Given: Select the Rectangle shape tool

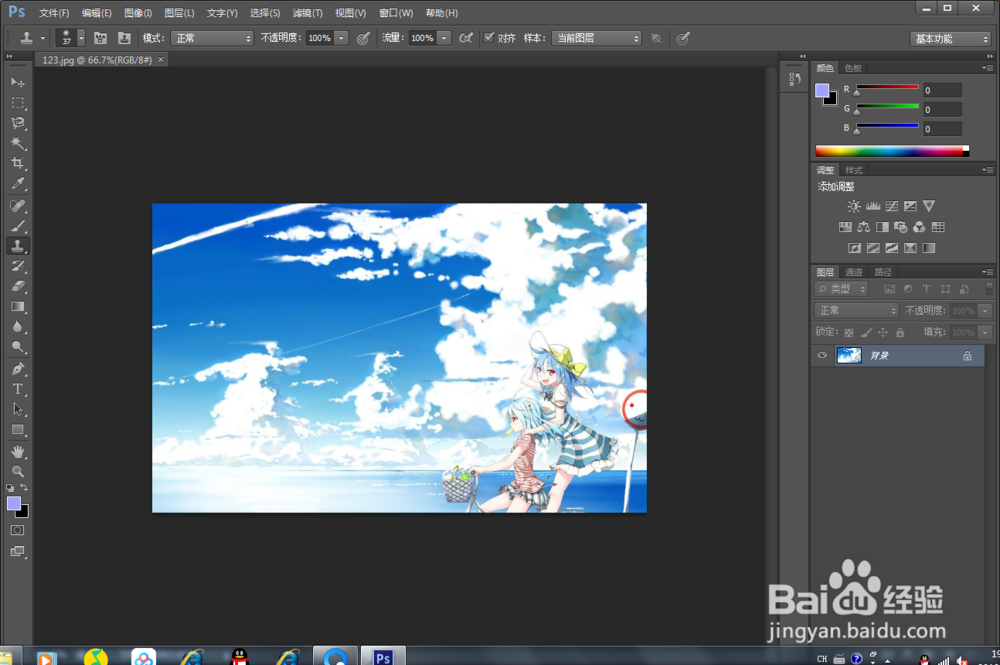Looking at the screenshot, I should (x=18, y=430).
